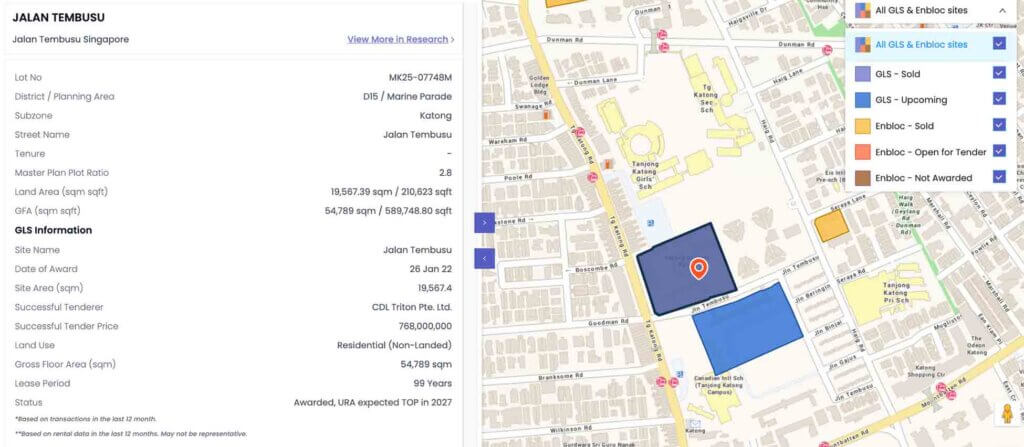The image size is (1024, 447).
Task: Click the parking icon near Branksome Rd
Action: click(x=680, y=374)
